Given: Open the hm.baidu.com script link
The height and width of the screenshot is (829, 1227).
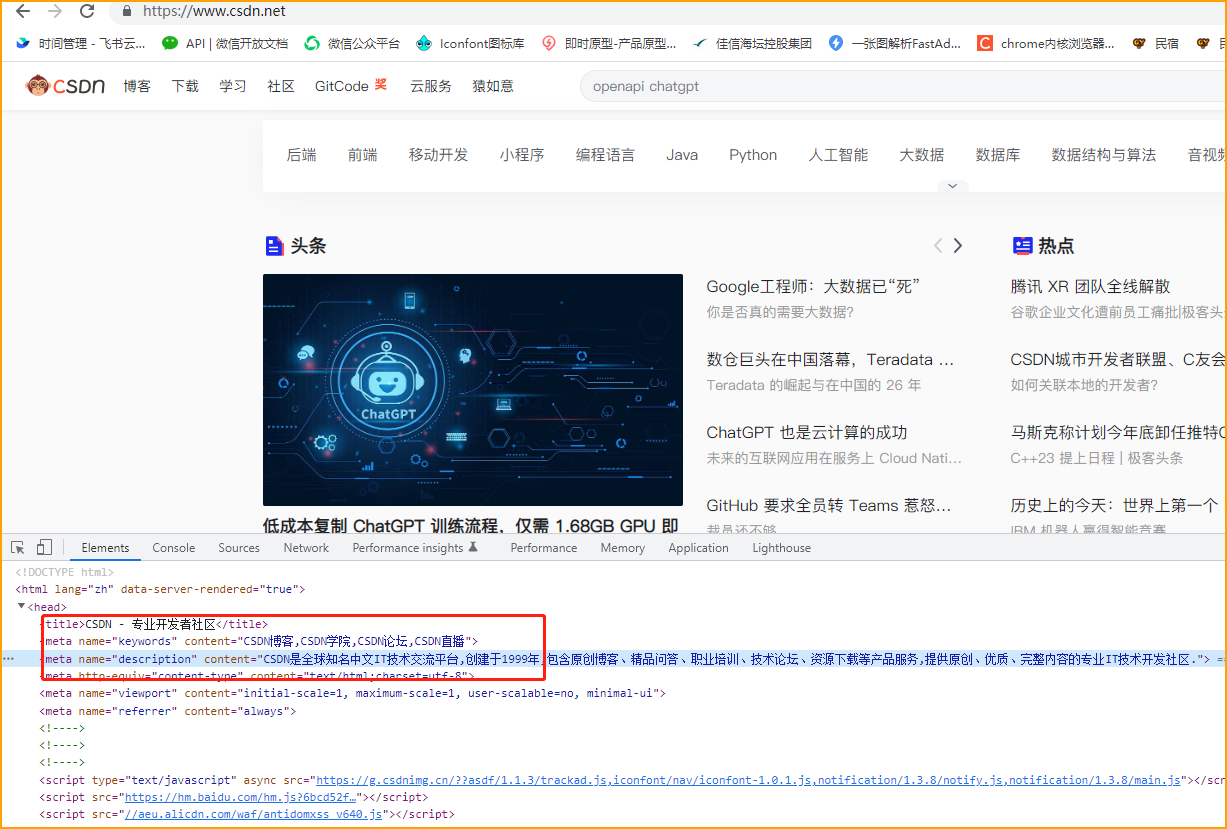Looking at the screenshot, I should (240, 798).
